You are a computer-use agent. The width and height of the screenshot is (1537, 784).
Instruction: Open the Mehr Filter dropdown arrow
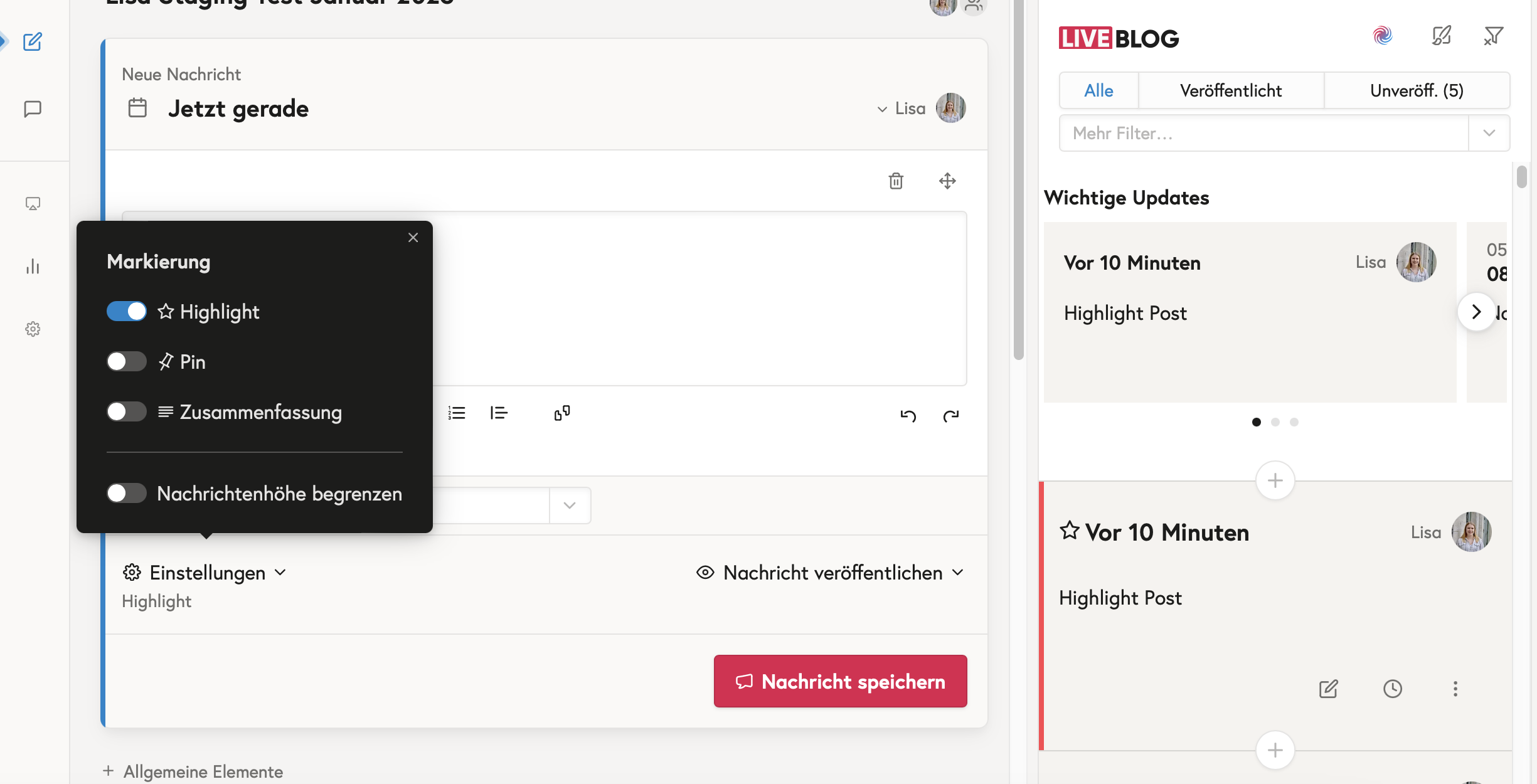pos(1489,133)
